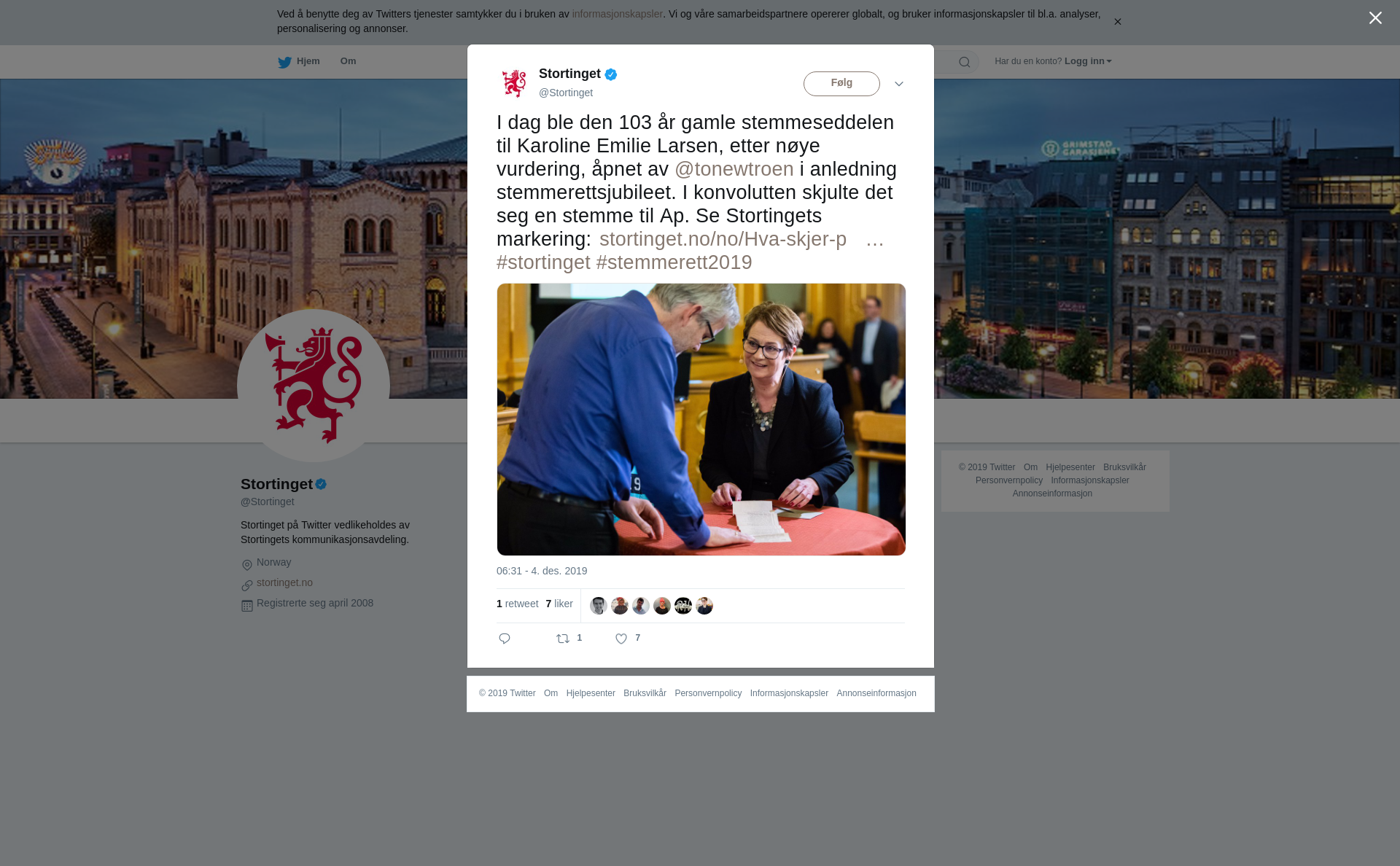This screenshot has height=866, width=1400.
Task: Open the tweet photo of ballot opening
Action: [x=701, y=419]
